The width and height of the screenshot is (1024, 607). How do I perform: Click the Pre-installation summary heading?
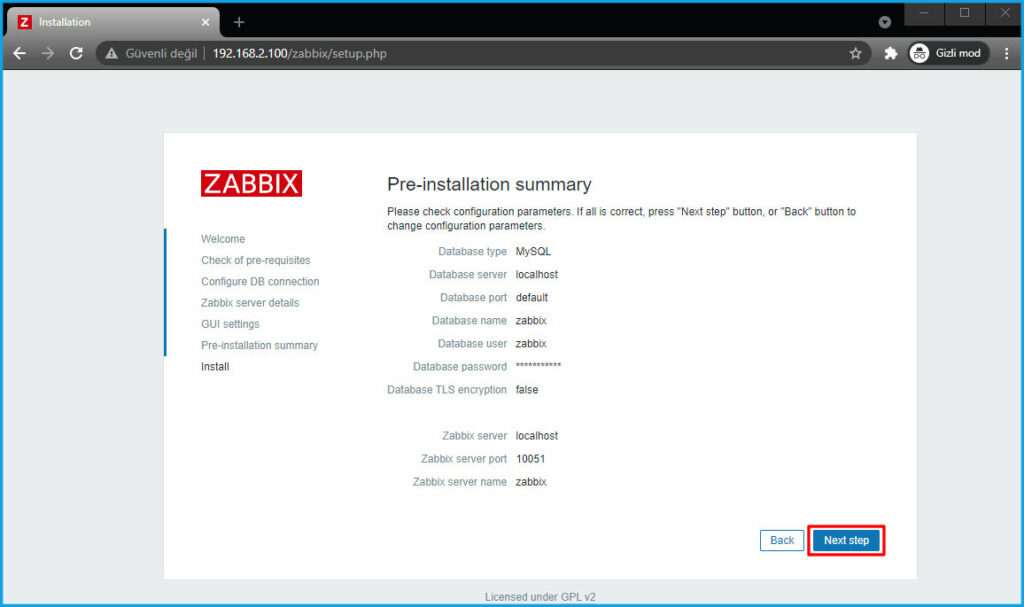(489, 184)
